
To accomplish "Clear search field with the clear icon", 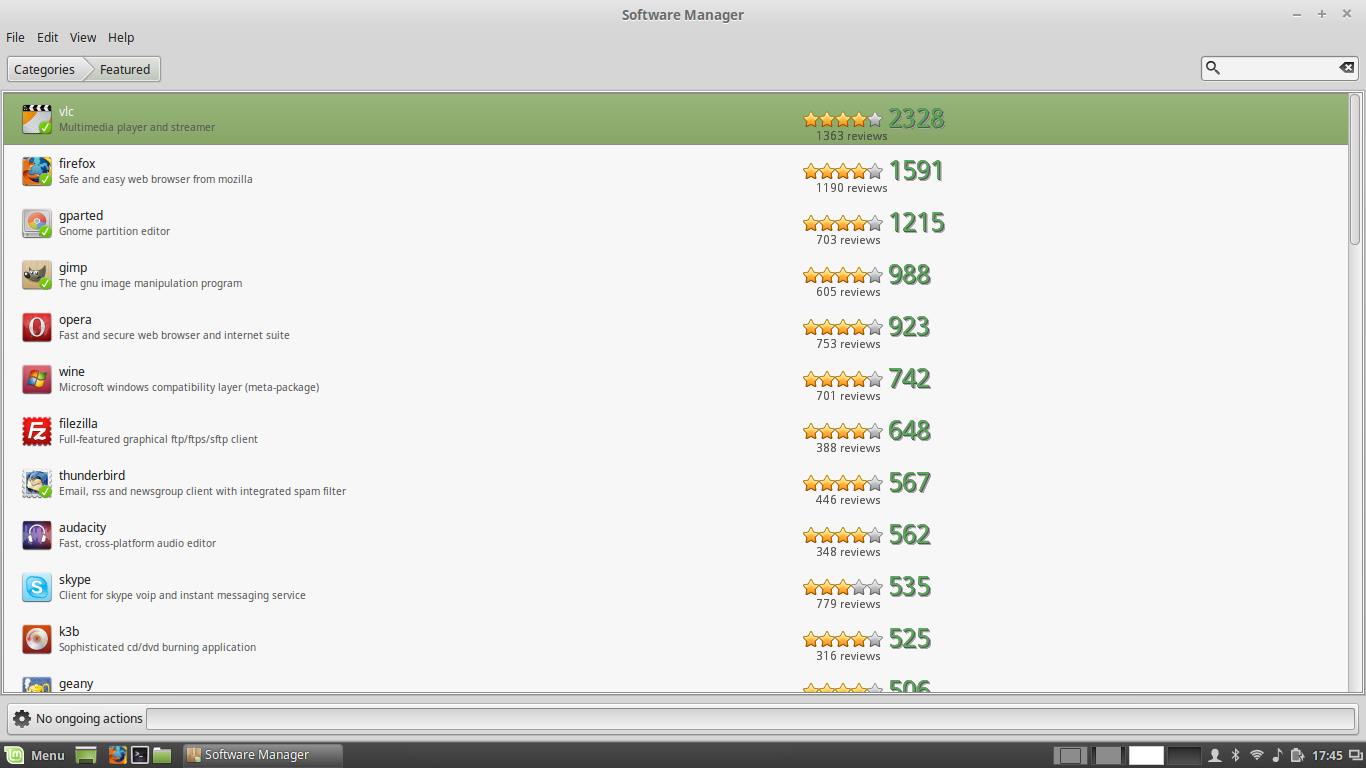I will [x=1347, y=68].
